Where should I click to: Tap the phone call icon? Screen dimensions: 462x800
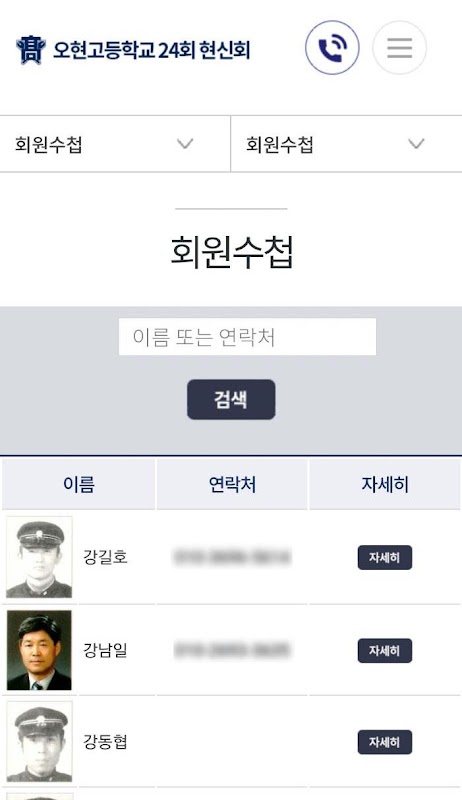coord(332,47)
